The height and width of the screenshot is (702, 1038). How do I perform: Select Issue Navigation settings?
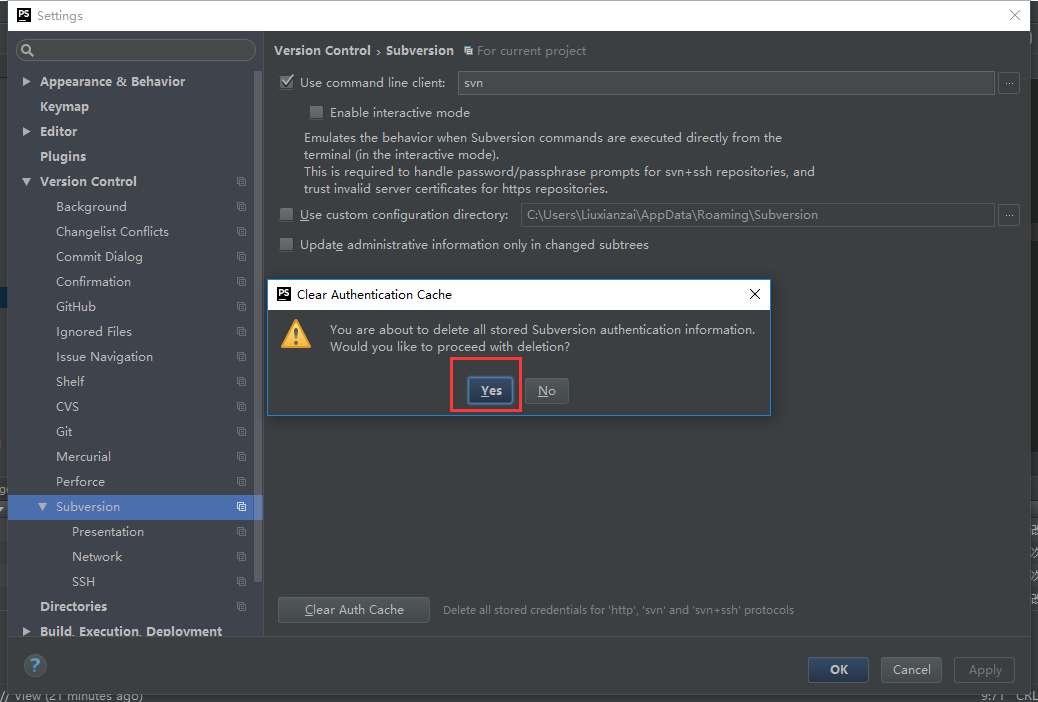click(x=105, y=356)
